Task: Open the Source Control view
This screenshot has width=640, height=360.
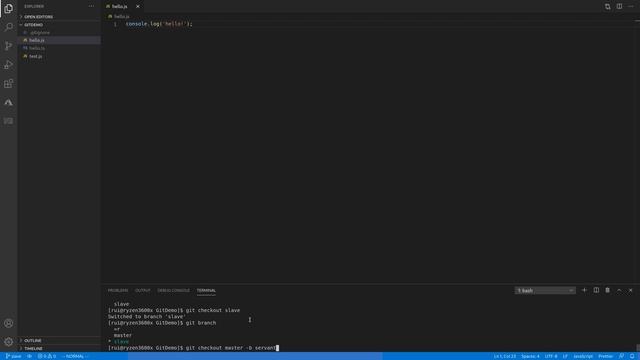Action: [x=9, y=46]
